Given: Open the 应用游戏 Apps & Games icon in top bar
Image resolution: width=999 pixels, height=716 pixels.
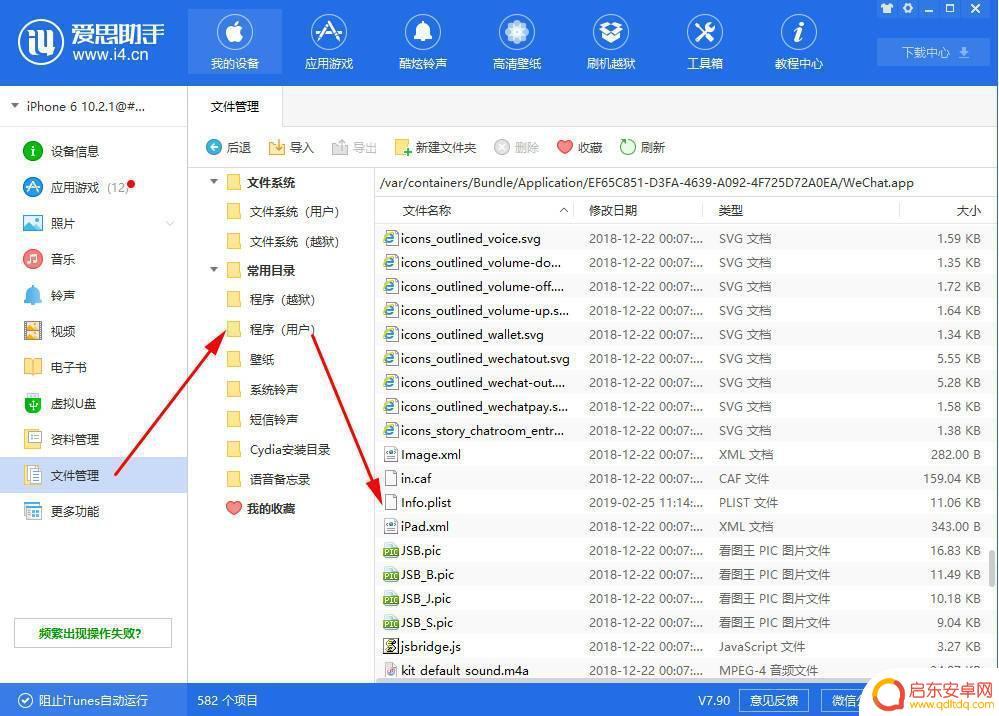Looking at the screenshot, I should (x=329, y=42).
